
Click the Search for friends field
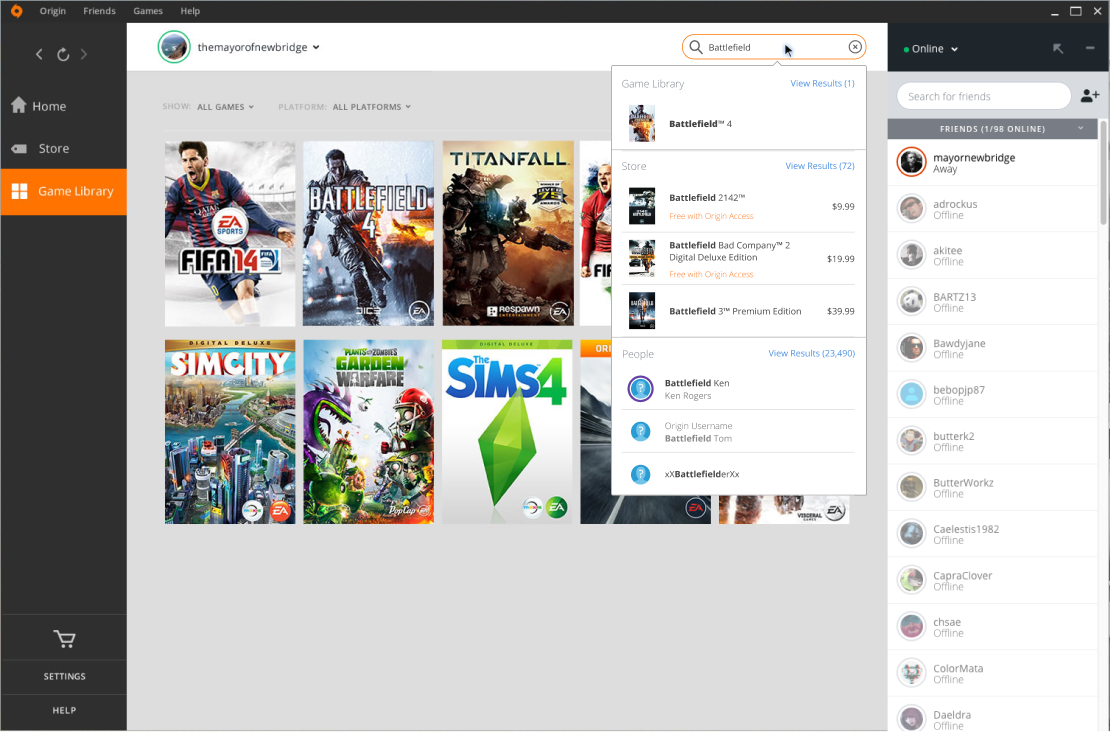tap(983, 96)
